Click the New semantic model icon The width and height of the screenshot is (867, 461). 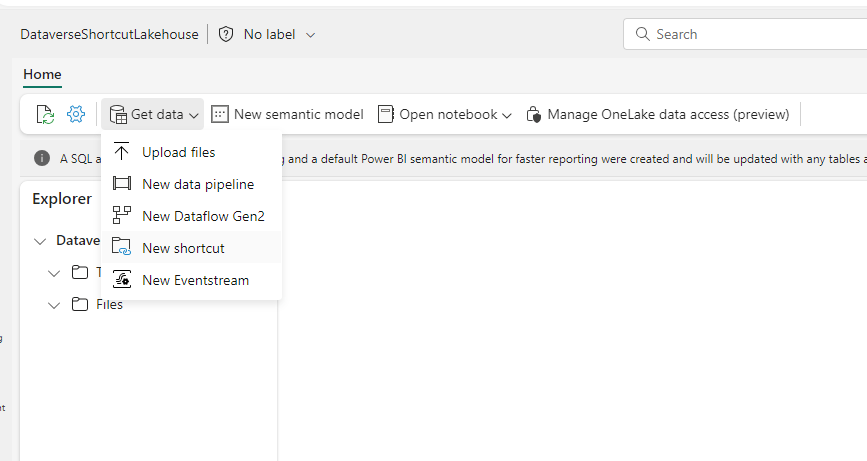220,115
